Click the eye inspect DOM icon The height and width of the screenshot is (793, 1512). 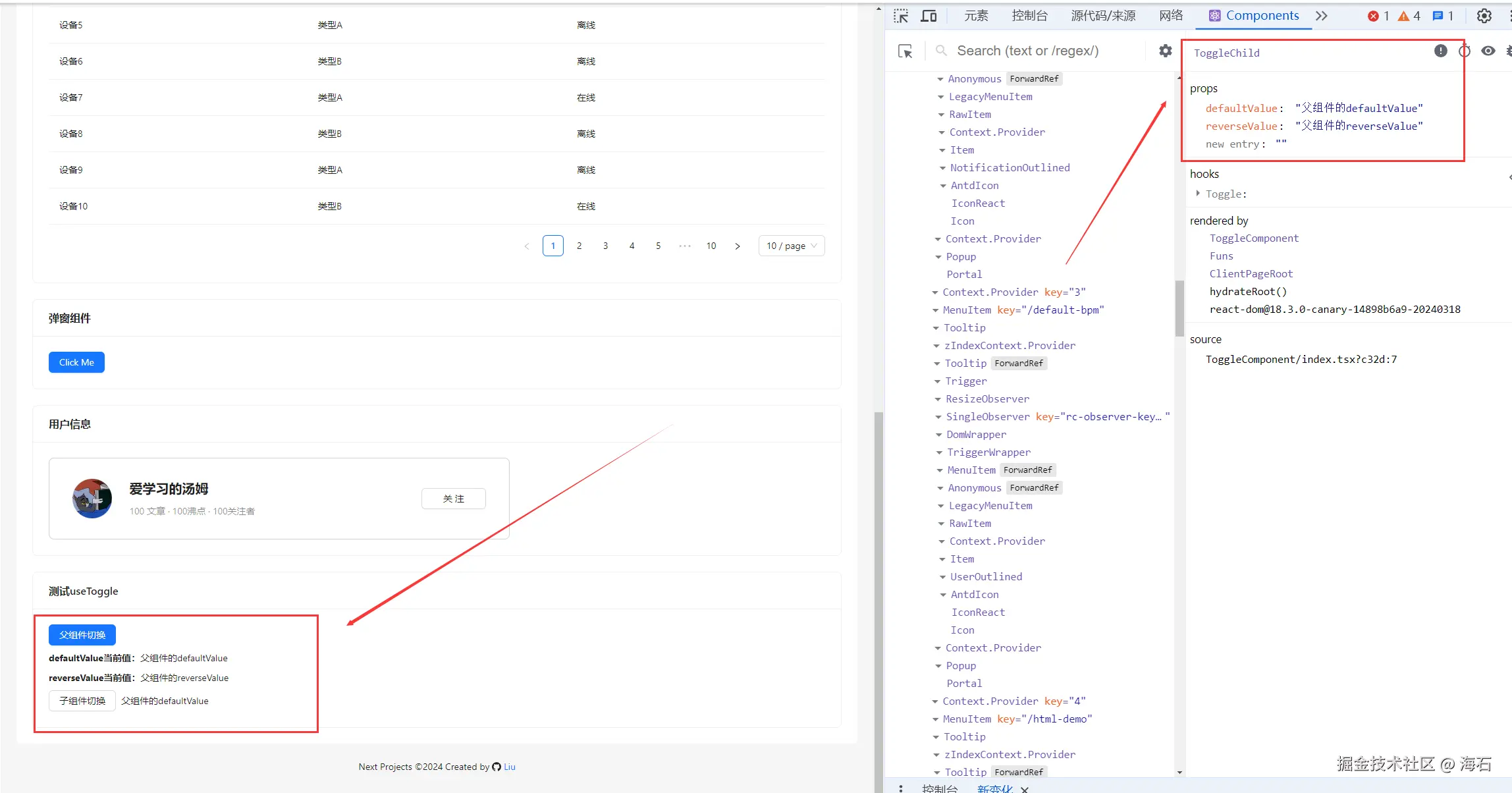tap(1488, 51)
